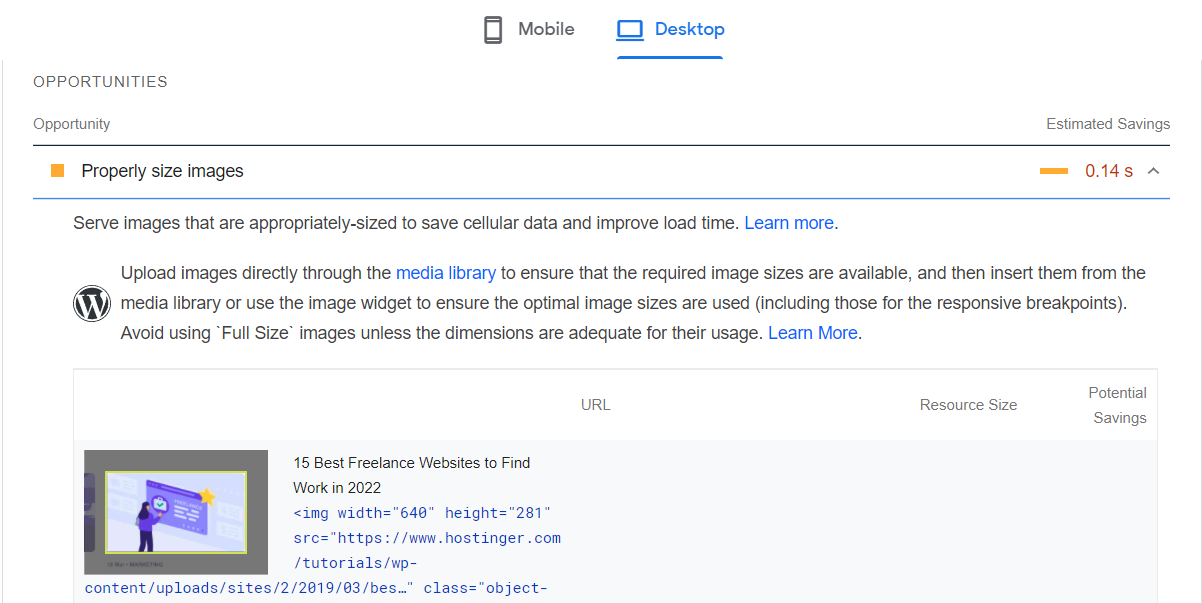1202x603 pixels.
Task: Click the laptop outline inside the Desktop tab
Action: click(x=630, y=29)
